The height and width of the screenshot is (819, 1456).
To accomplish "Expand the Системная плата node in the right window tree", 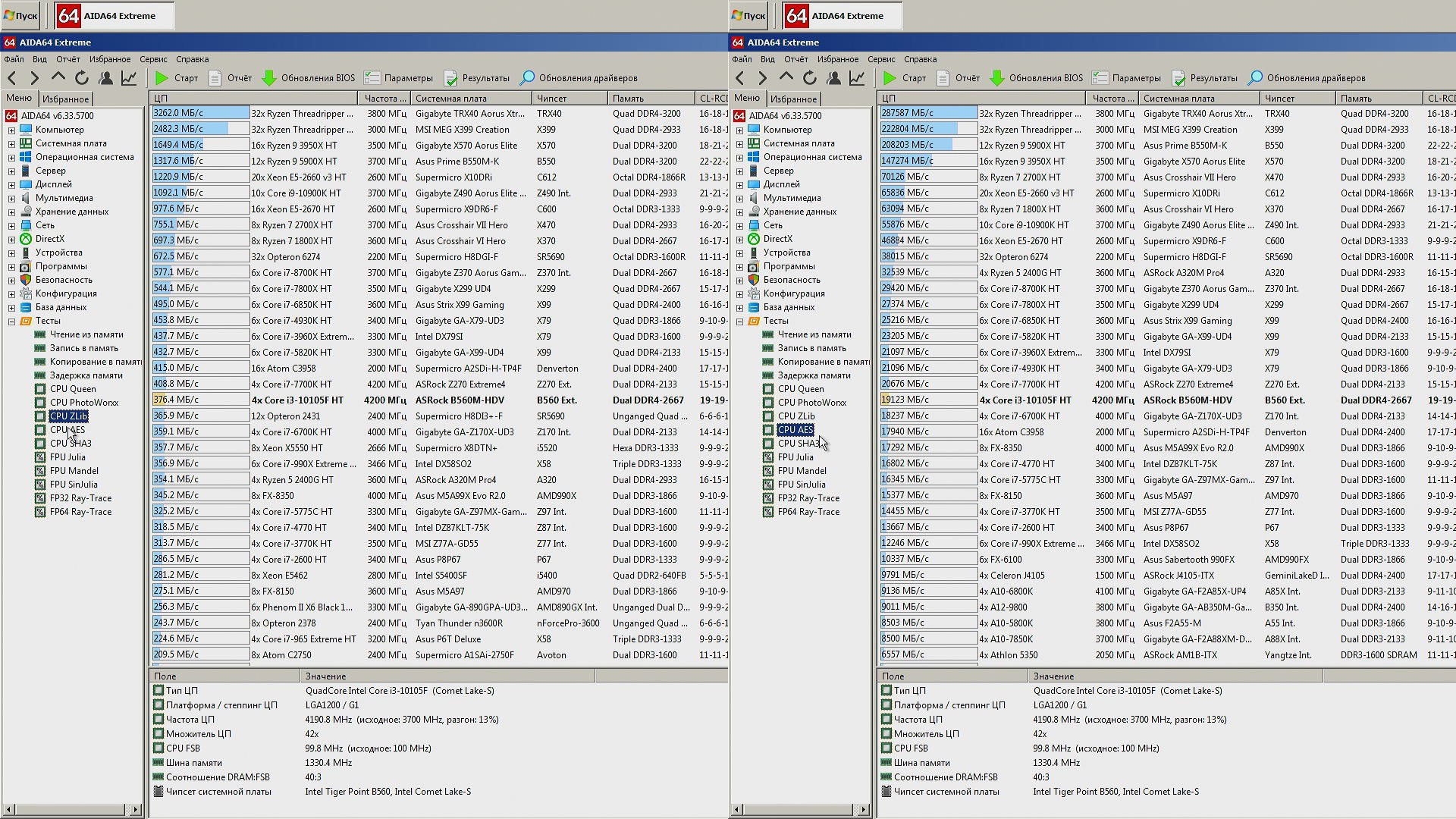I will 739,143.
